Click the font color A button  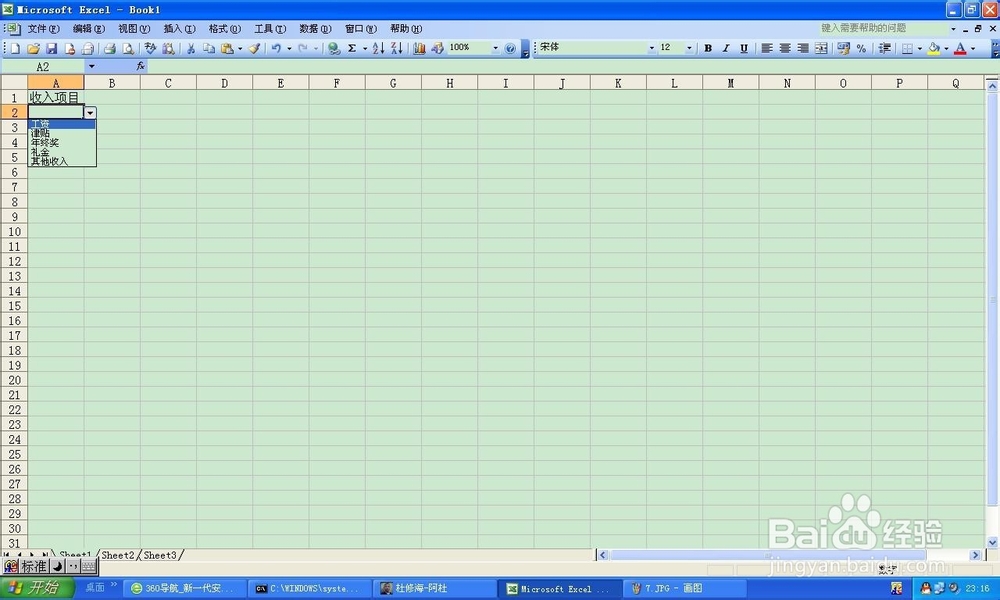[960, 48]
